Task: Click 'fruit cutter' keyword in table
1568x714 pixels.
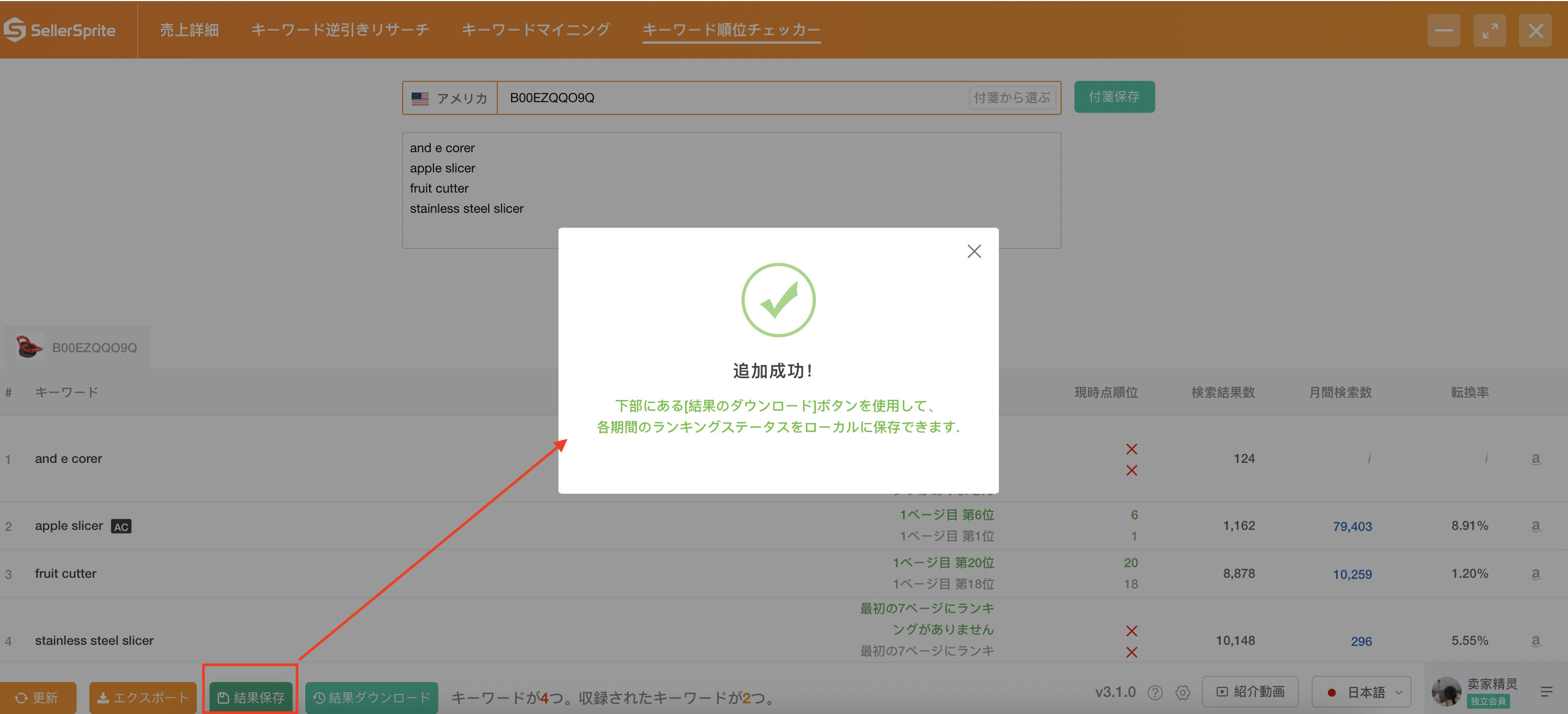Action: (66, 574)
